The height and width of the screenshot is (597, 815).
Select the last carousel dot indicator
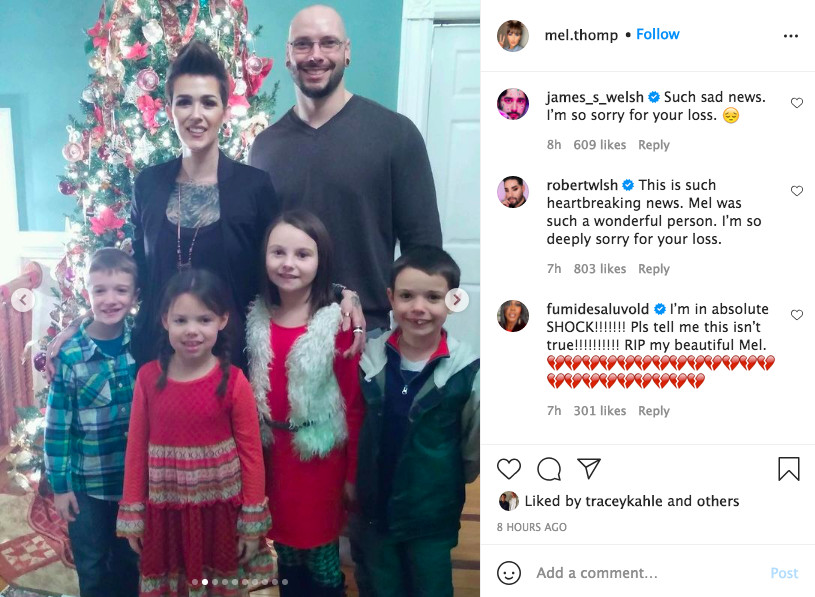click(285, 582)
